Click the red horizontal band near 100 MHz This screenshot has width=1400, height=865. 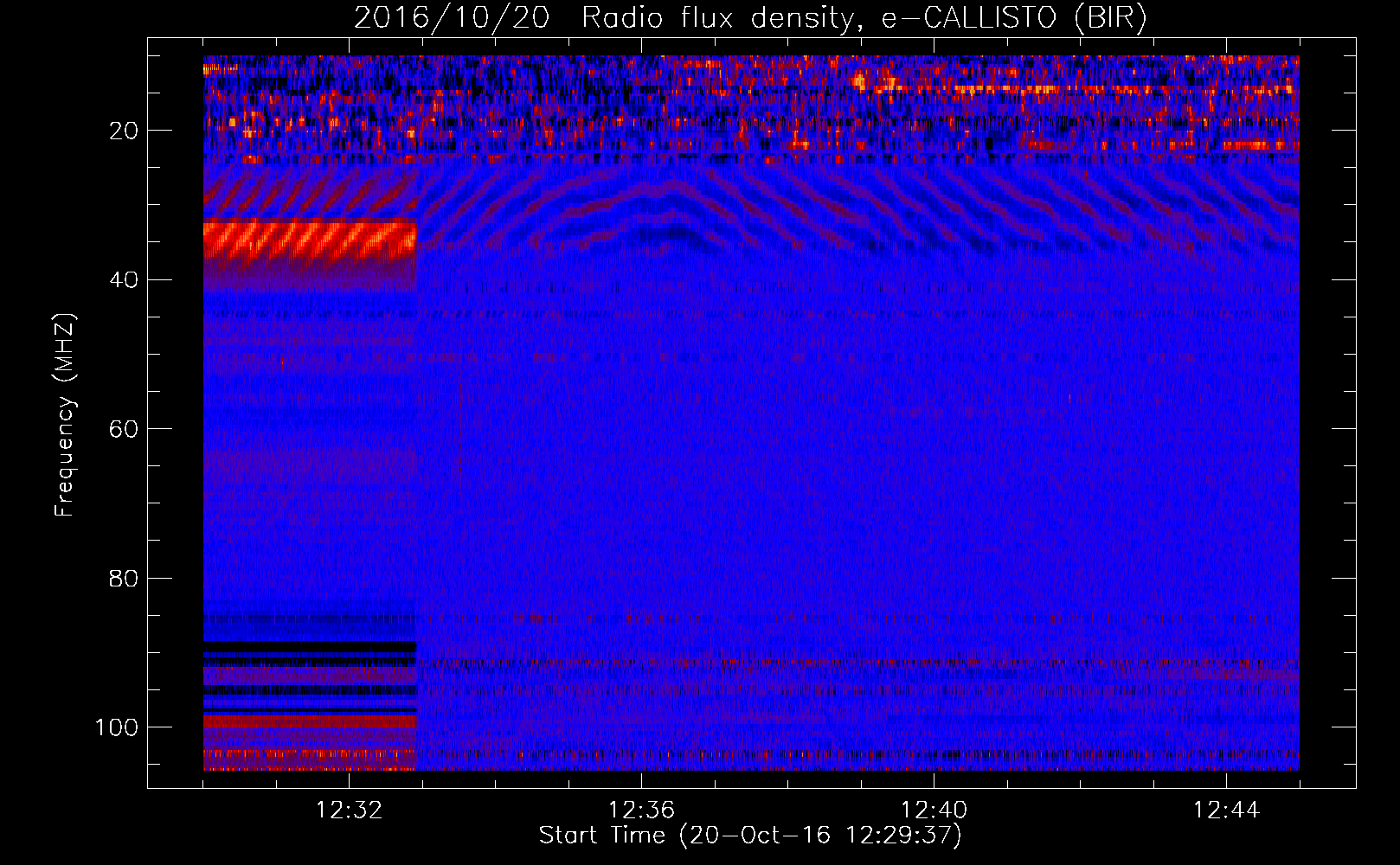pyautogui.click(x=310, y=721)
